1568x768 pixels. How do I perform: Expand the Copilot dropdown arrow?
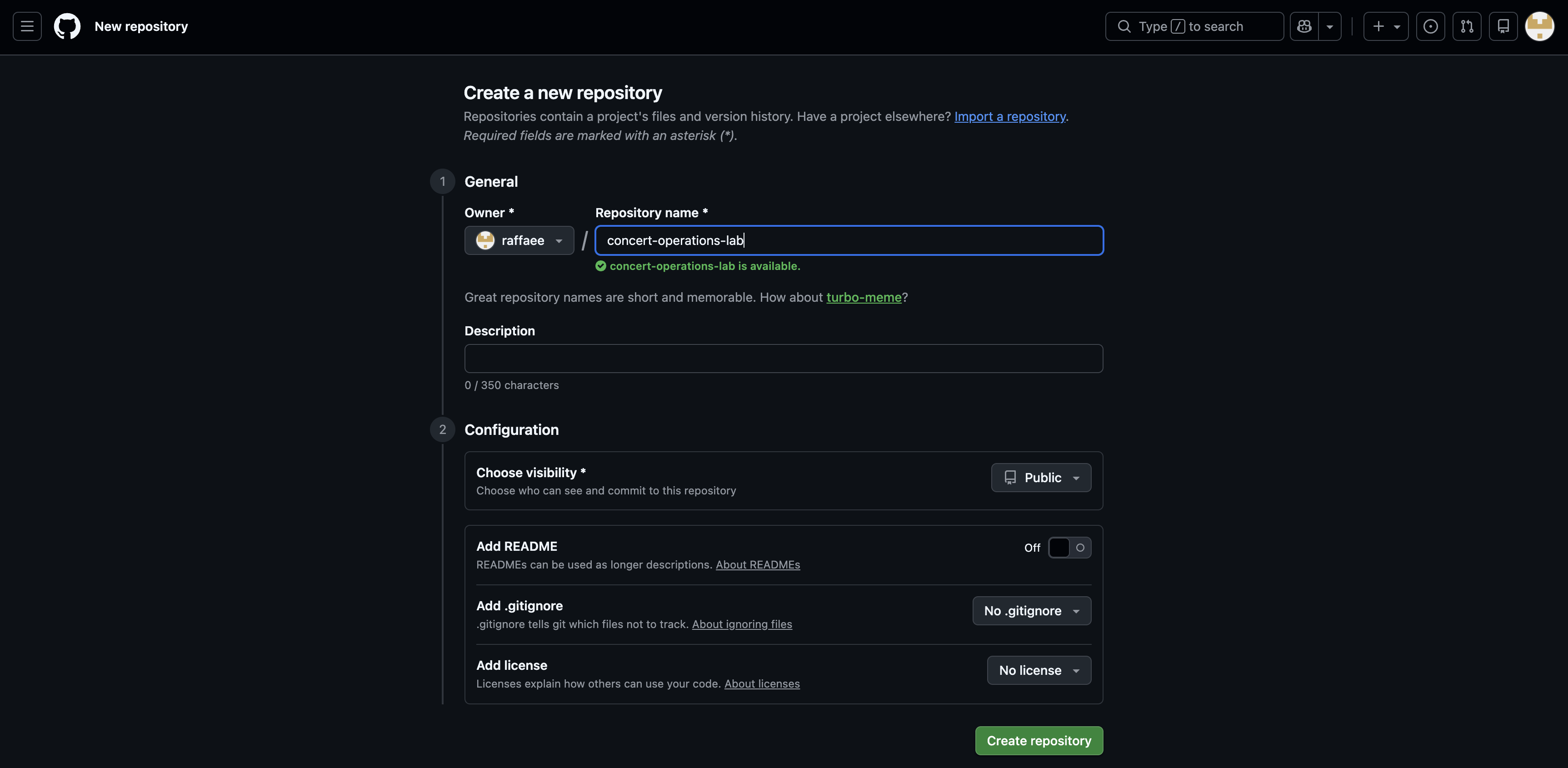click(x=1330, y=26)
